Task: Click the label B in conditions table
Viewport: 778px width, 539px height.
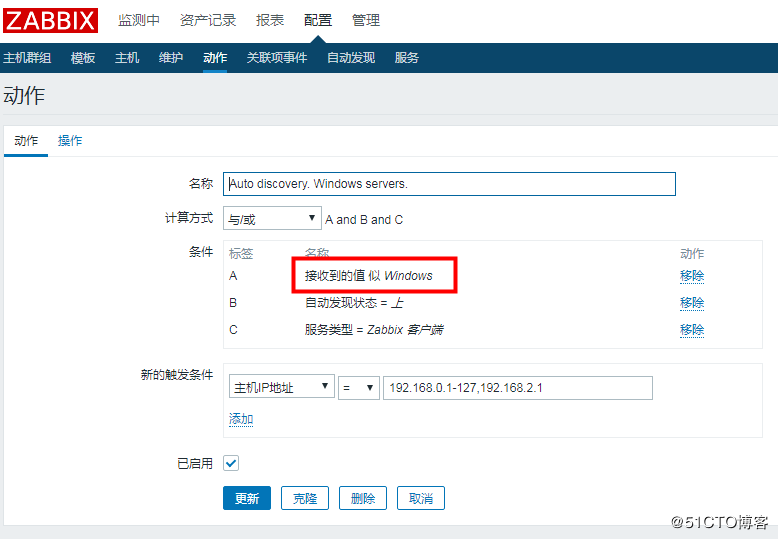Action: (x=233, y=303)
